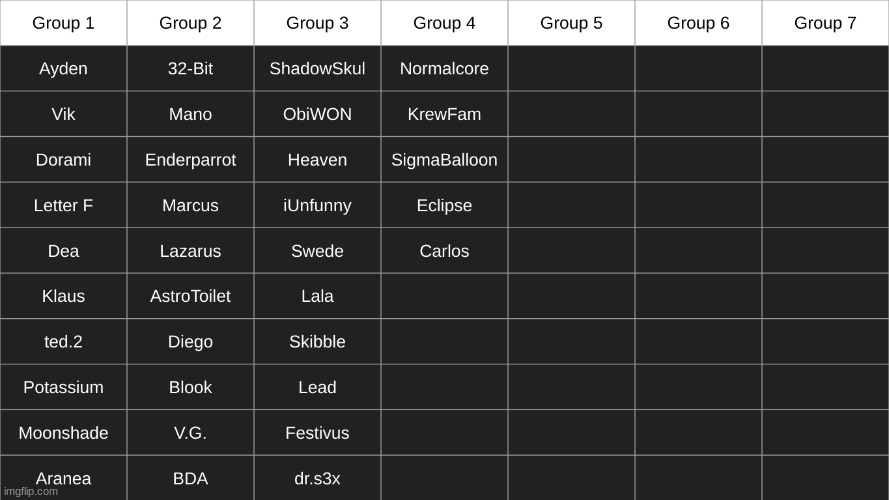Viewport: 889px width, 500px height.
Task: Select the Group 2 header cell
Action: coord(190,23)
